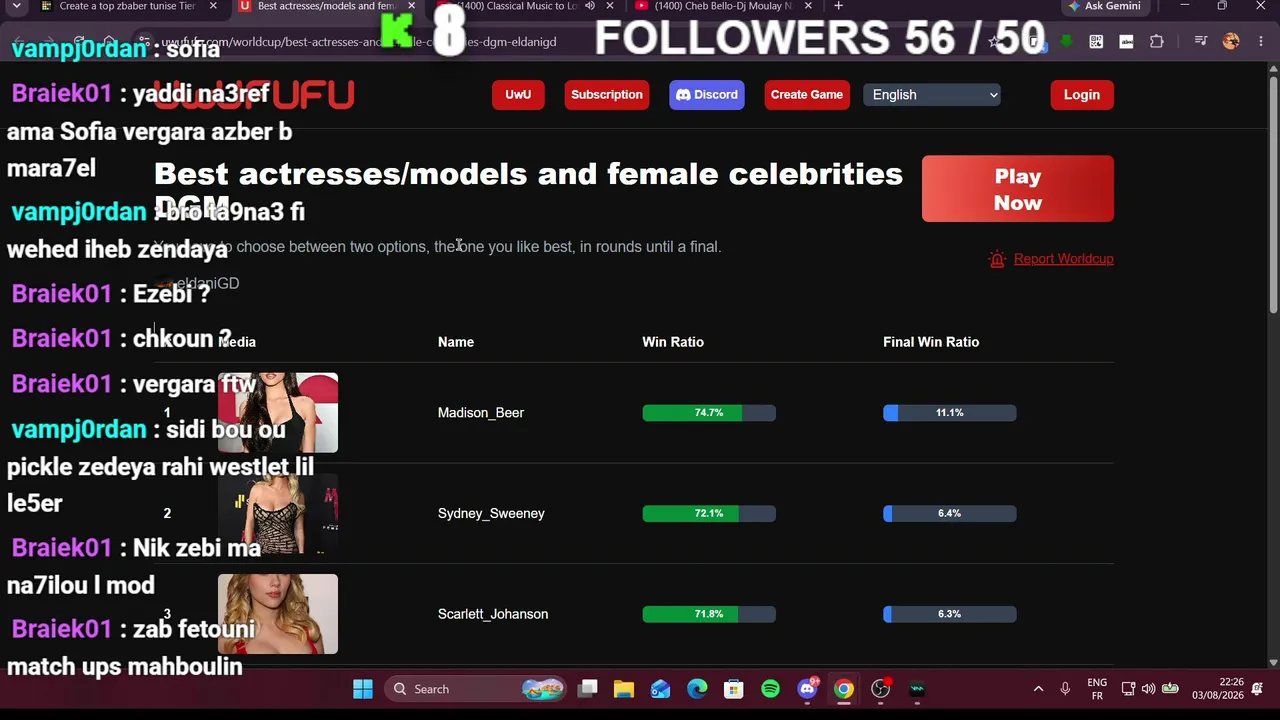Click the taskbar Search box
This screenshot has width=1280, height=720.
[474, 689]
